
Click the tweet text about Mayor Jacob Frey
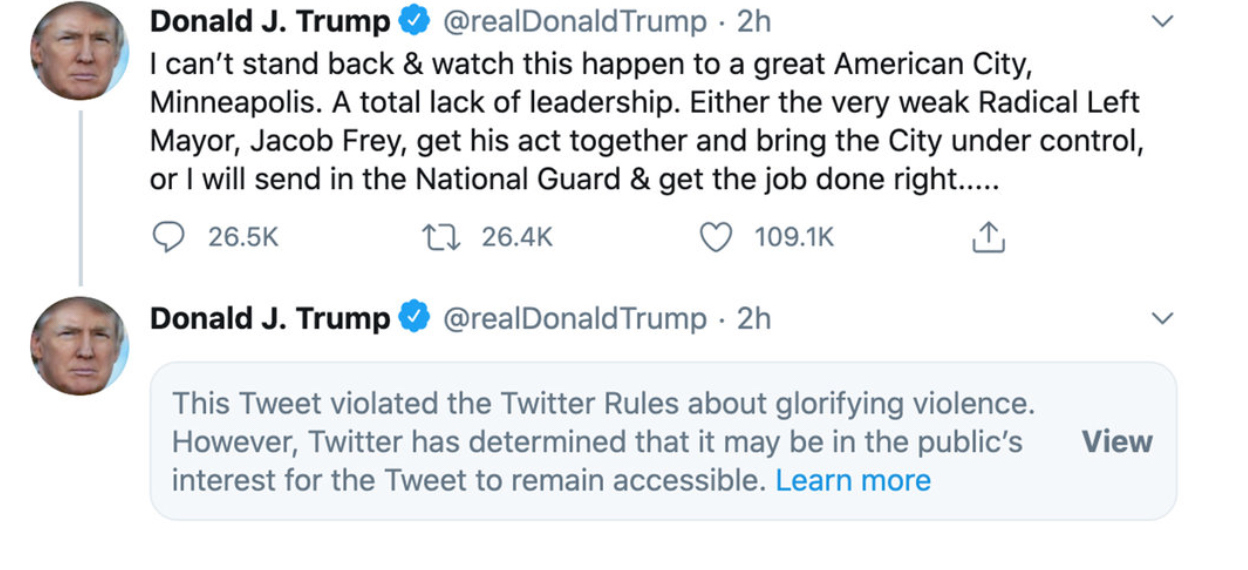pos(645,122)
